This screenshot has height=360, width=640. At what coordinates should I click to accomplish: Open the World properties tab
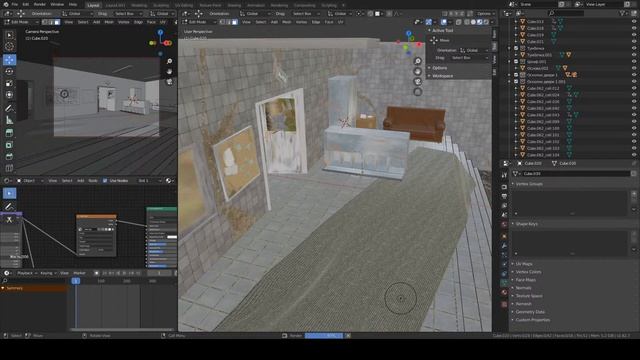point(504,224)
